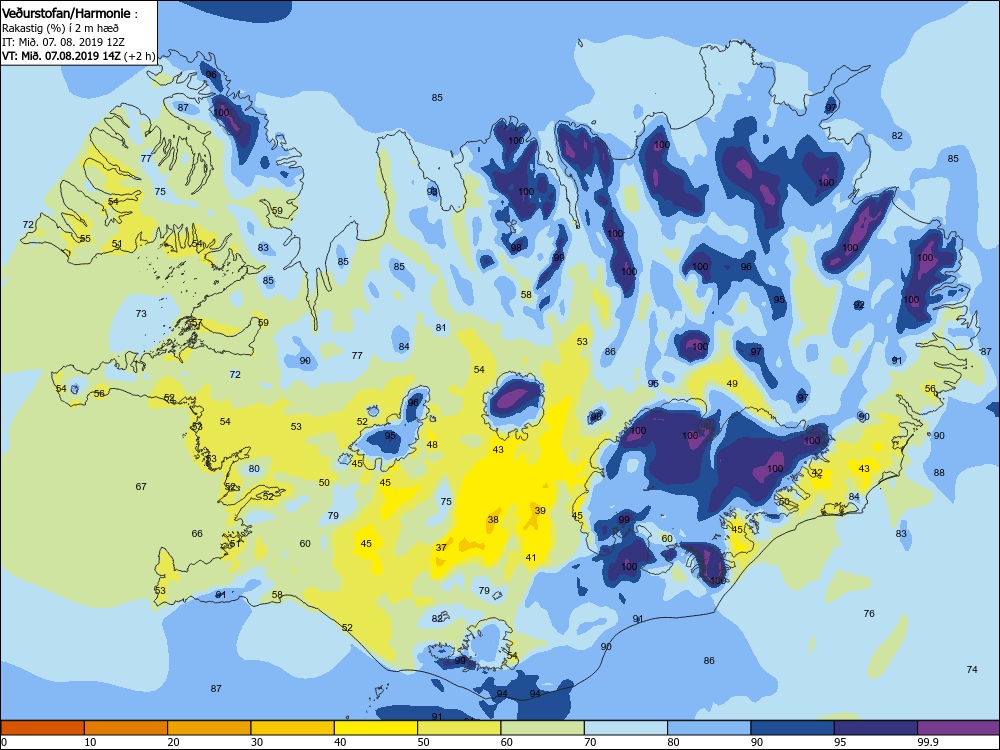Click the humidity value 39 on the map
1000x750 pixels.
[x=540, y=510]
